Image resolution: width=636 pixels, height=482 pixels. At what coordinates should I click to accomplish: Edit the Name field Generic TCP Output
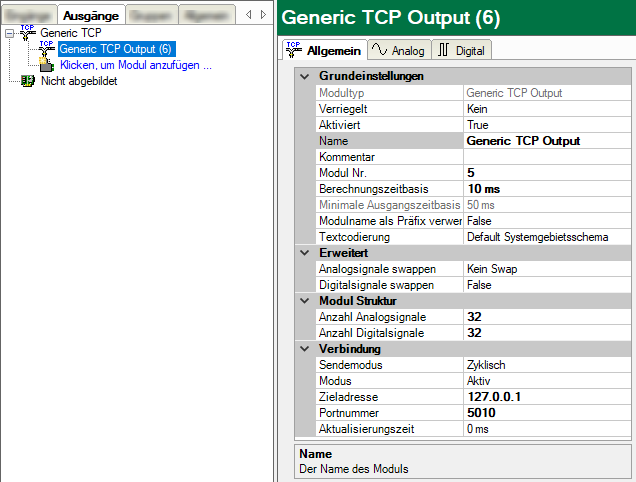547,141
